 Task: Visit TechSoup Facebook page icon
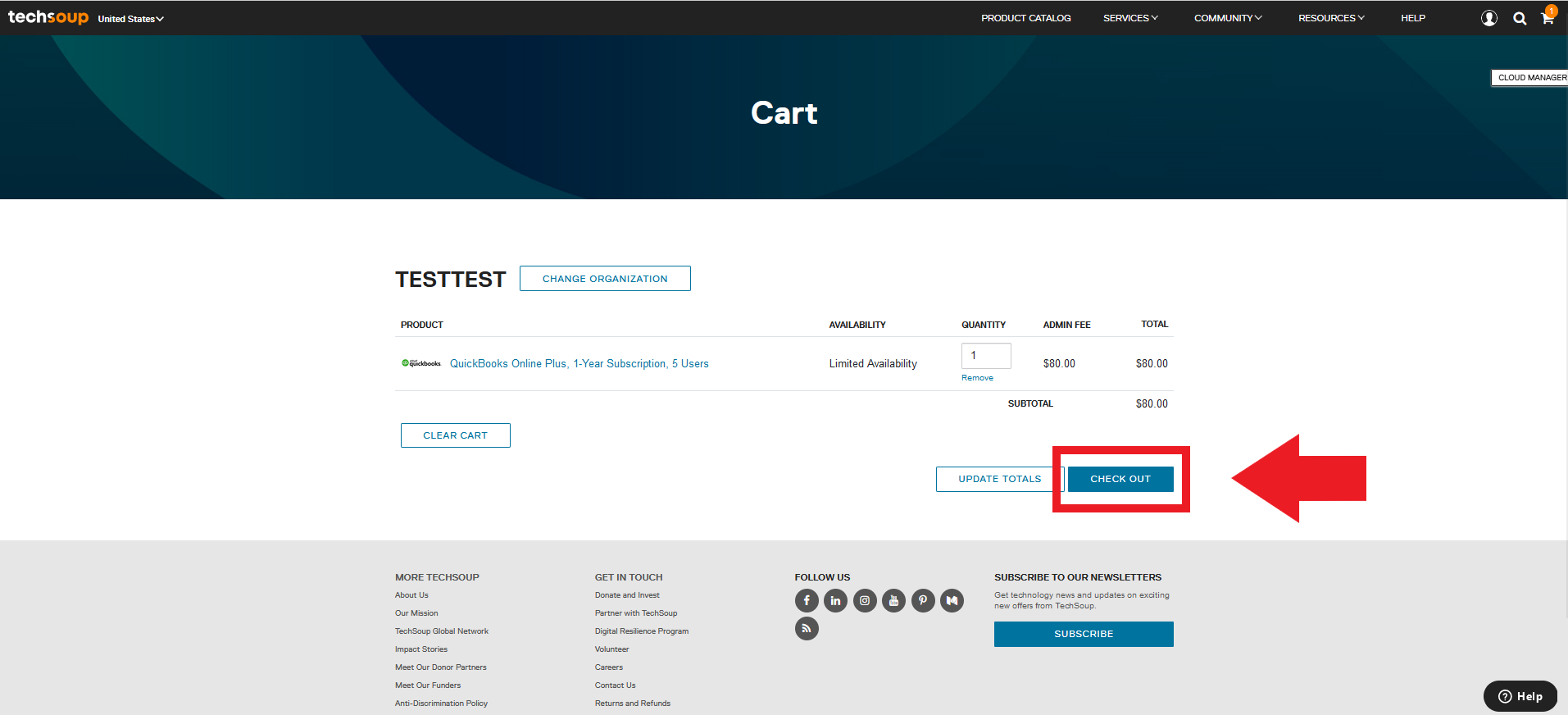[x=807, y=601]
